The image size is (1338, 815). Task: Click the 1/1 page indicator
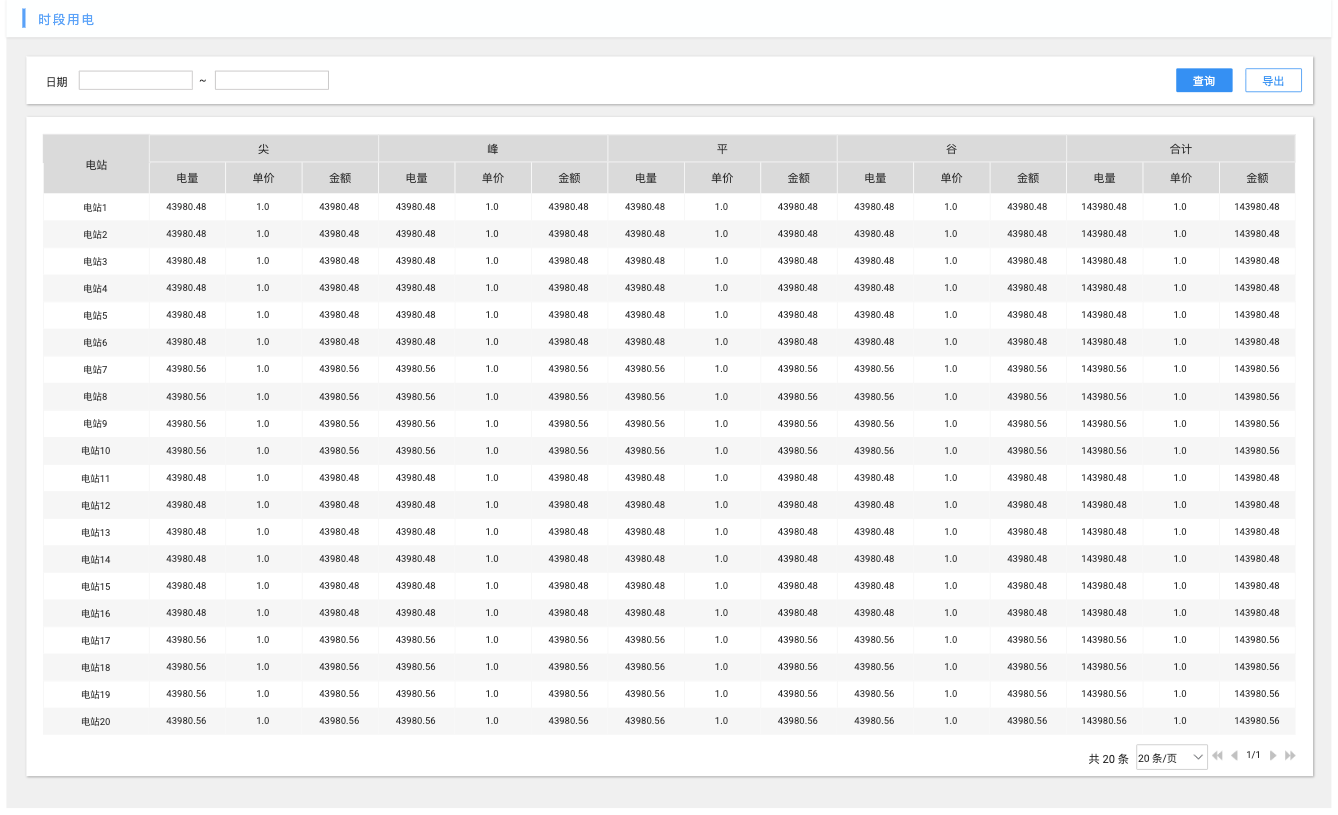pyautogui.click(x=1253, y=755)
